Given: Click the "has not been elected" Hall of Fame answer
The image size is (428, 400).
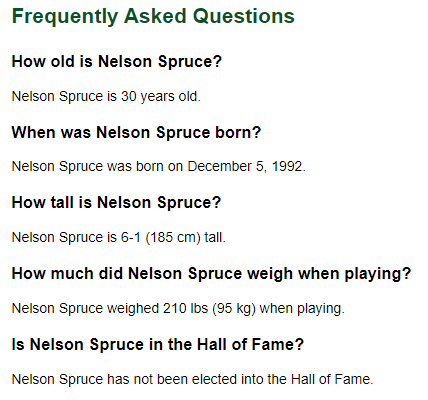Looking at the screenshot, I should (x=192, y=379).
